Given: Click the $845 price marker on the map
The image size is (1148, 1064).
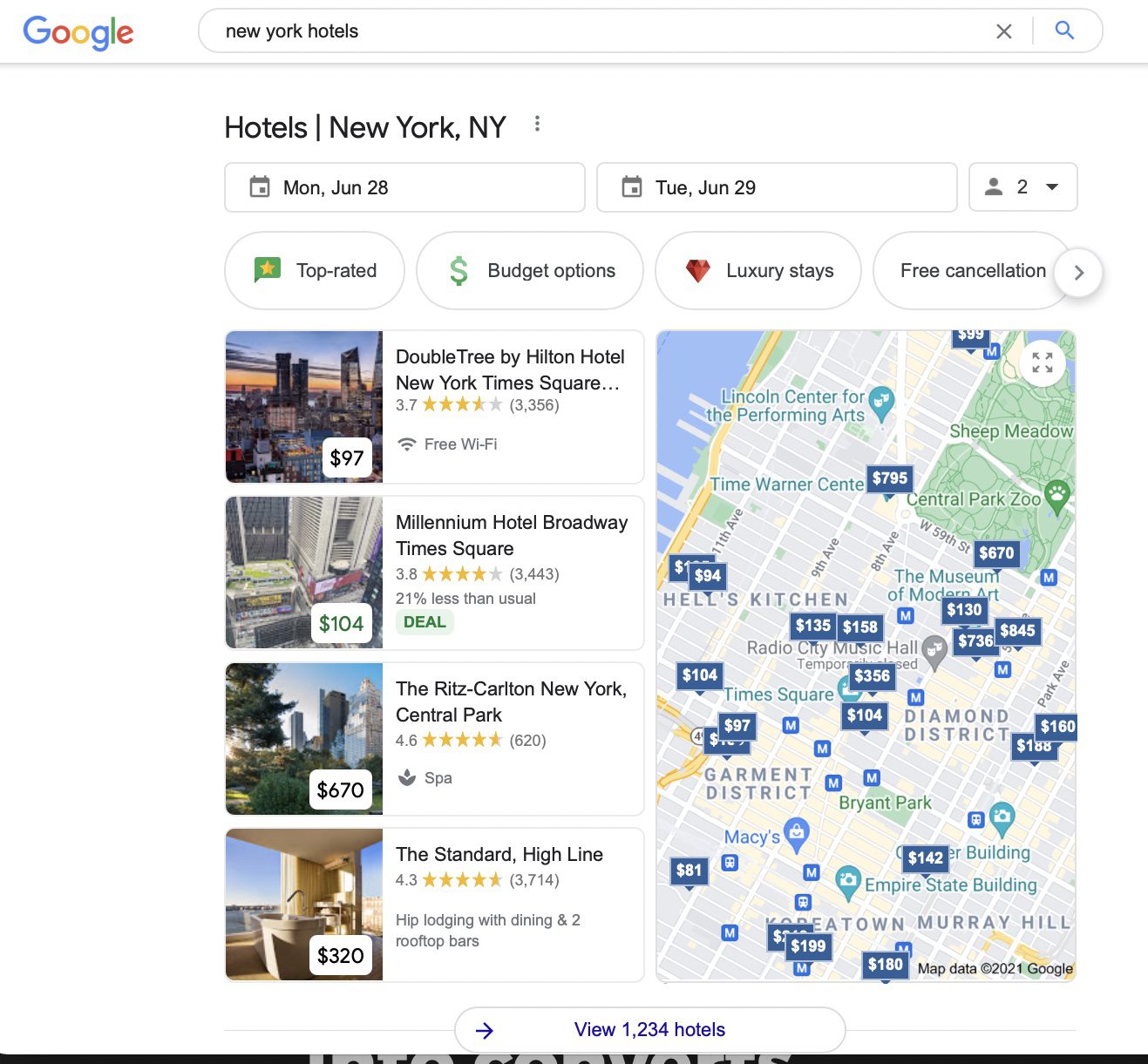Looking at the screenshot, I should click(1017, 630).
